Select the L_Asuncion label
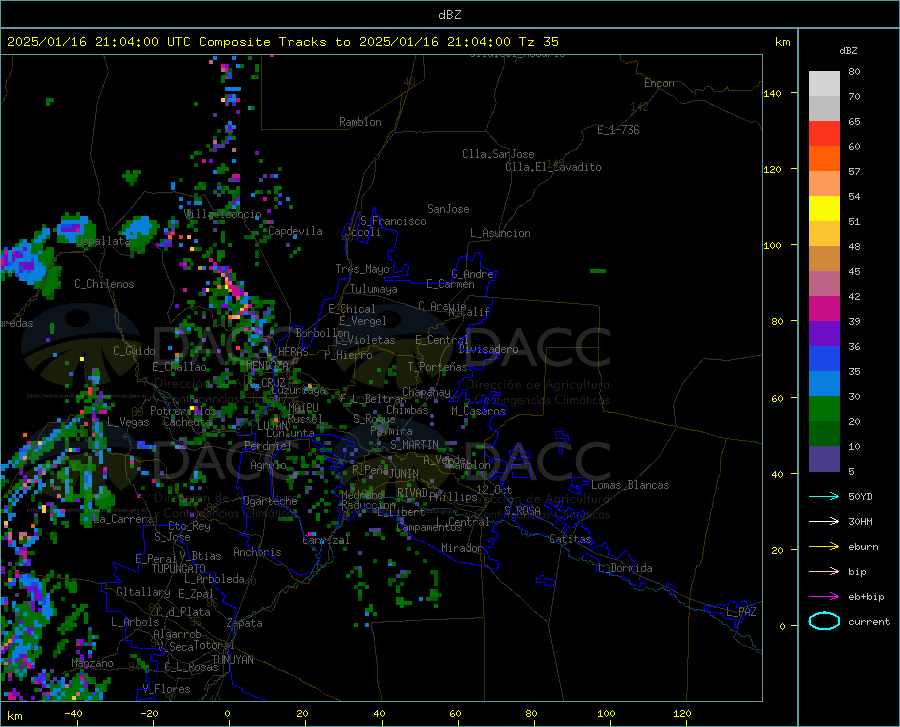The height and width of the screenshot is (727, 900). tap(500, 233)
